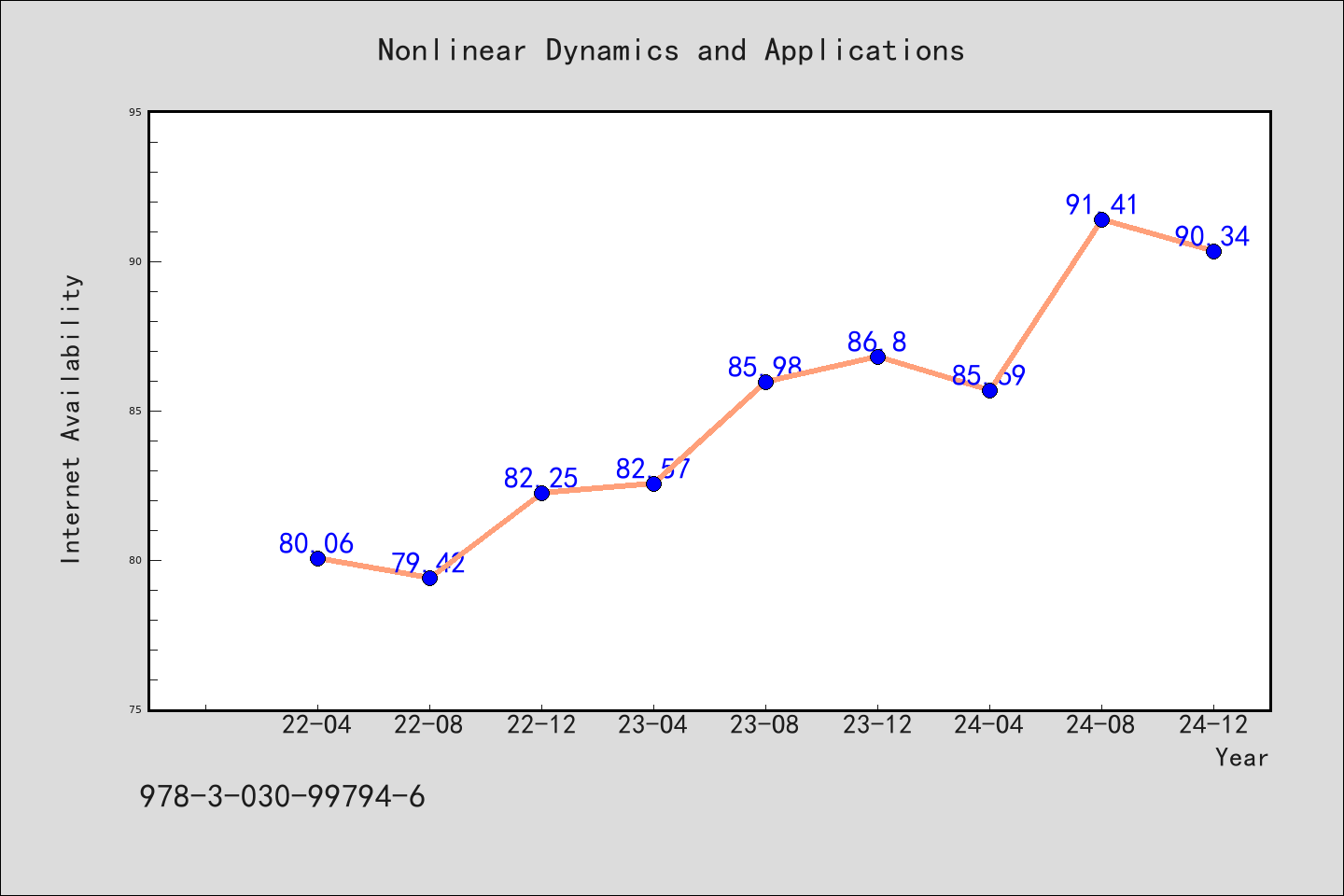Screen dimensions: 1344x896
Task: Click the x-axis tick label 22-08
Action: [x=429, y=725]
